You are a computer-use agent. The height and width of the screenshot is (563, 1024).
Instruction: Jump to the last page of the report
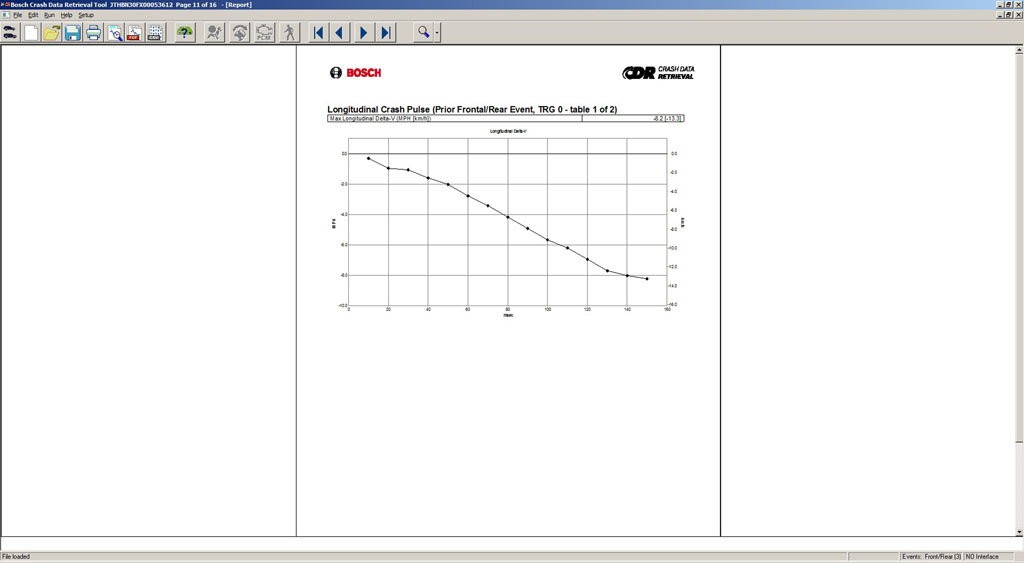pyautogui.click(x=386, y=33)
